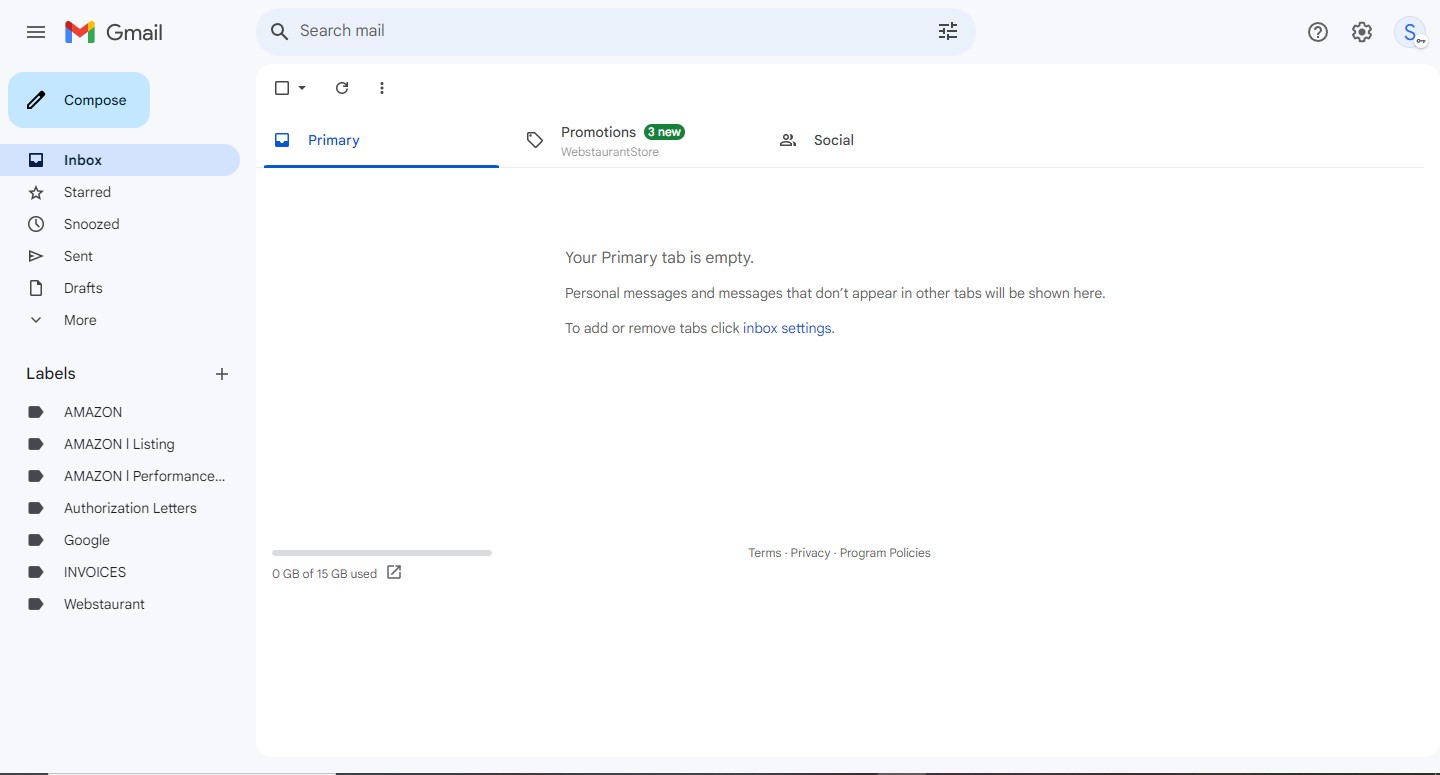Click the Snoozed clock icon
The width and height of the screenshot is (1440, 775).
tap(36, 224)
